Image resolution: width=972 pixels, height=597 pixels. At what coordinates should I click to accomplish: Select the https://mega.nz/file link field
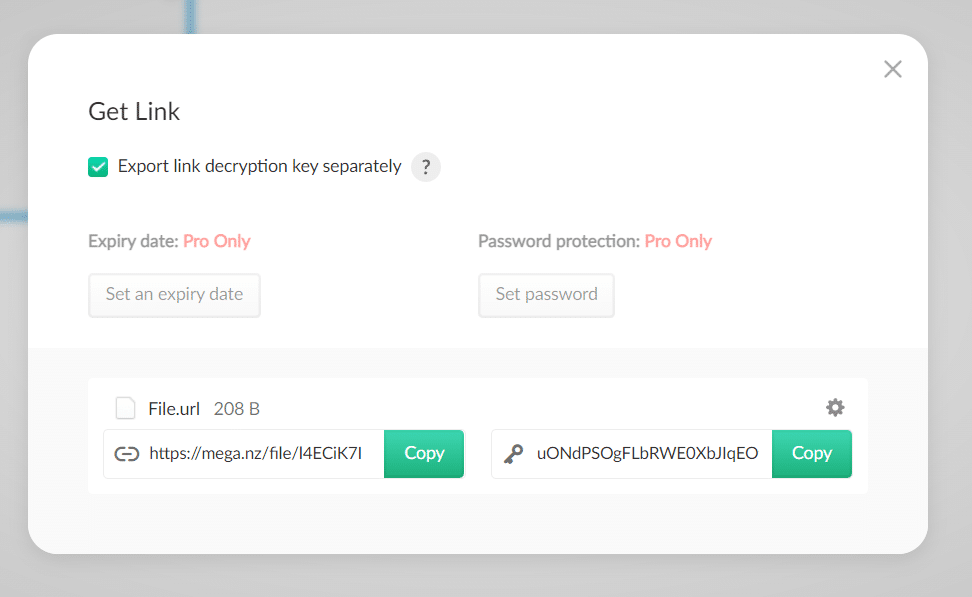(244, 454)
